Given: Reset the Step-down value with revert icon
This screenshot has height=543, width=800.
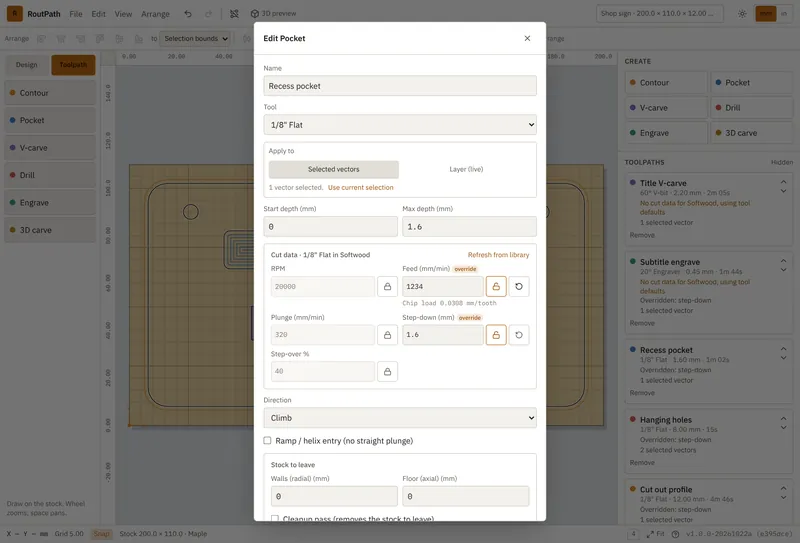Looking at the screenshot, I should [519, 335].
